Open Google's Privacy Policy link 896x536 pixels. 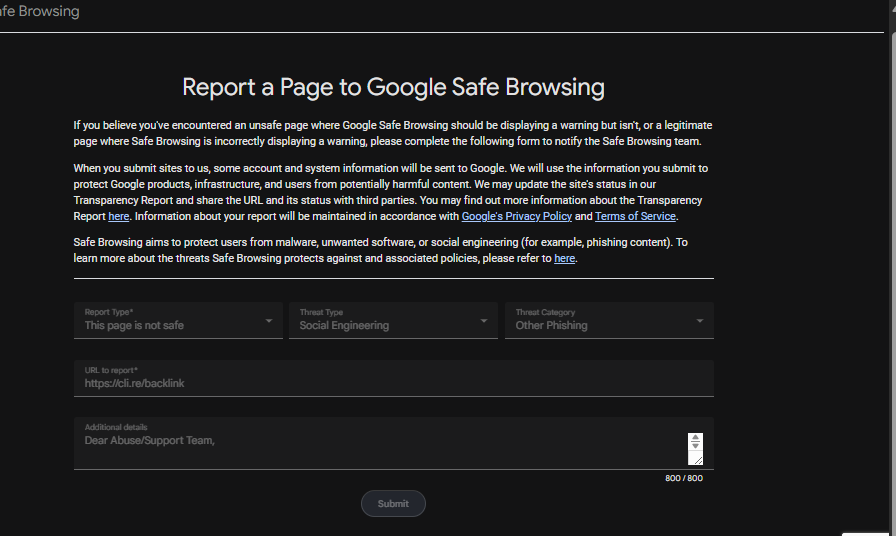[517, 216]
